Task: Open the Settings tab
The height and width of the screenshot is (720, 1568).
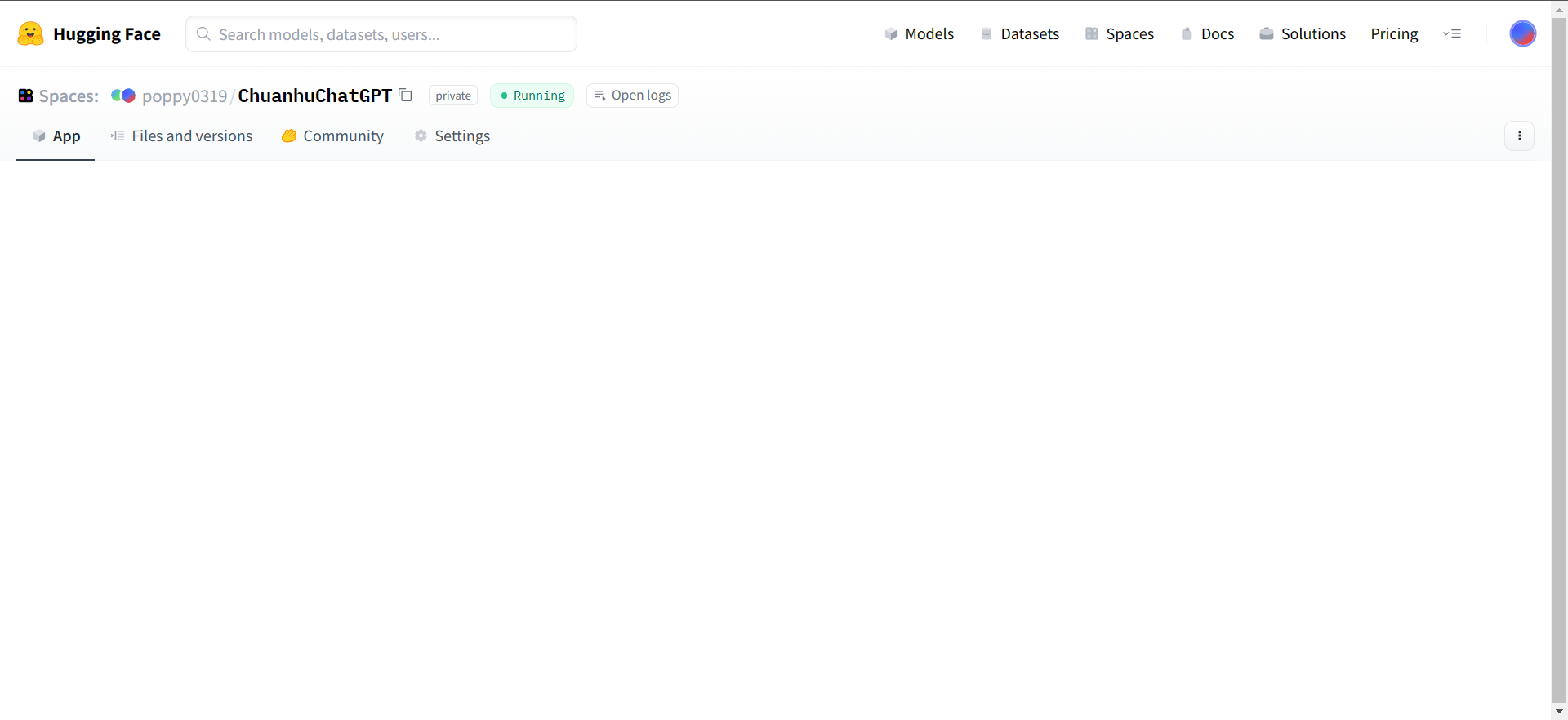Action: click(x=452, y=136)
